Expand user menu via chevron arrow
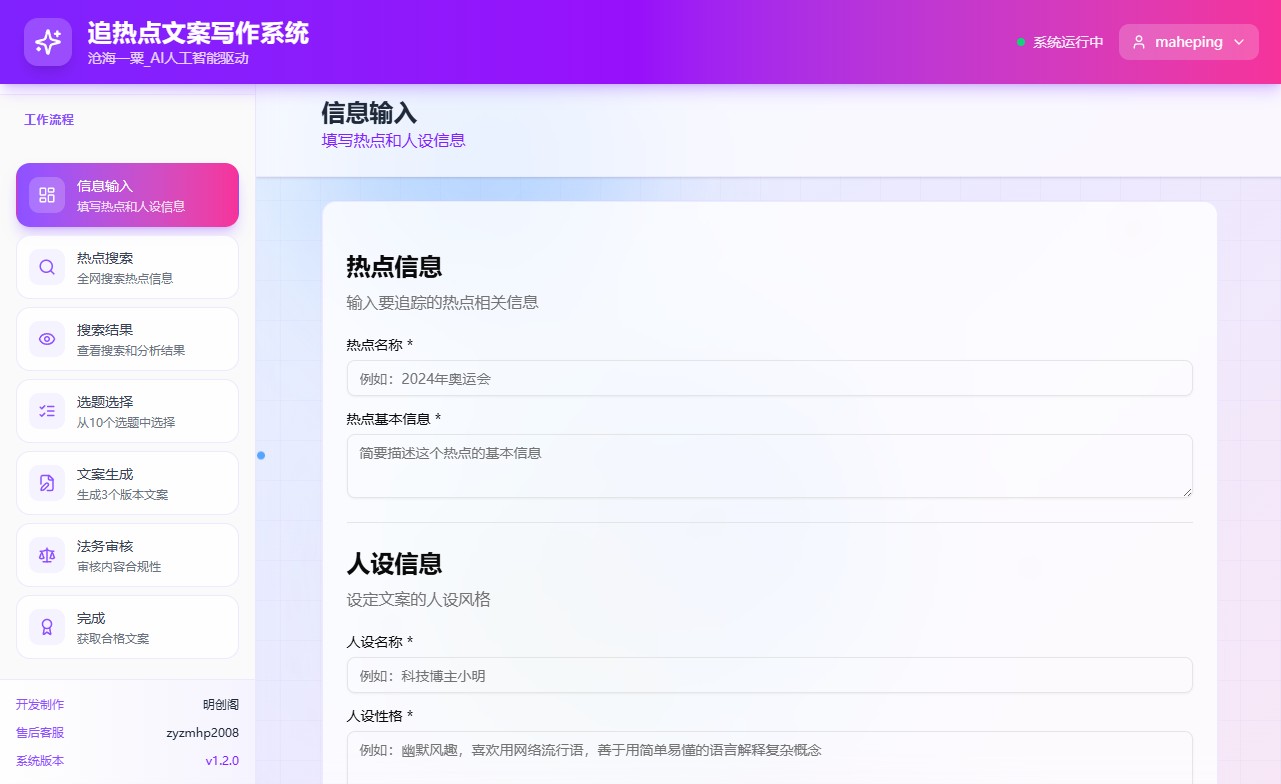The height and width of the screenshot is (784, 1281). 1240,42
